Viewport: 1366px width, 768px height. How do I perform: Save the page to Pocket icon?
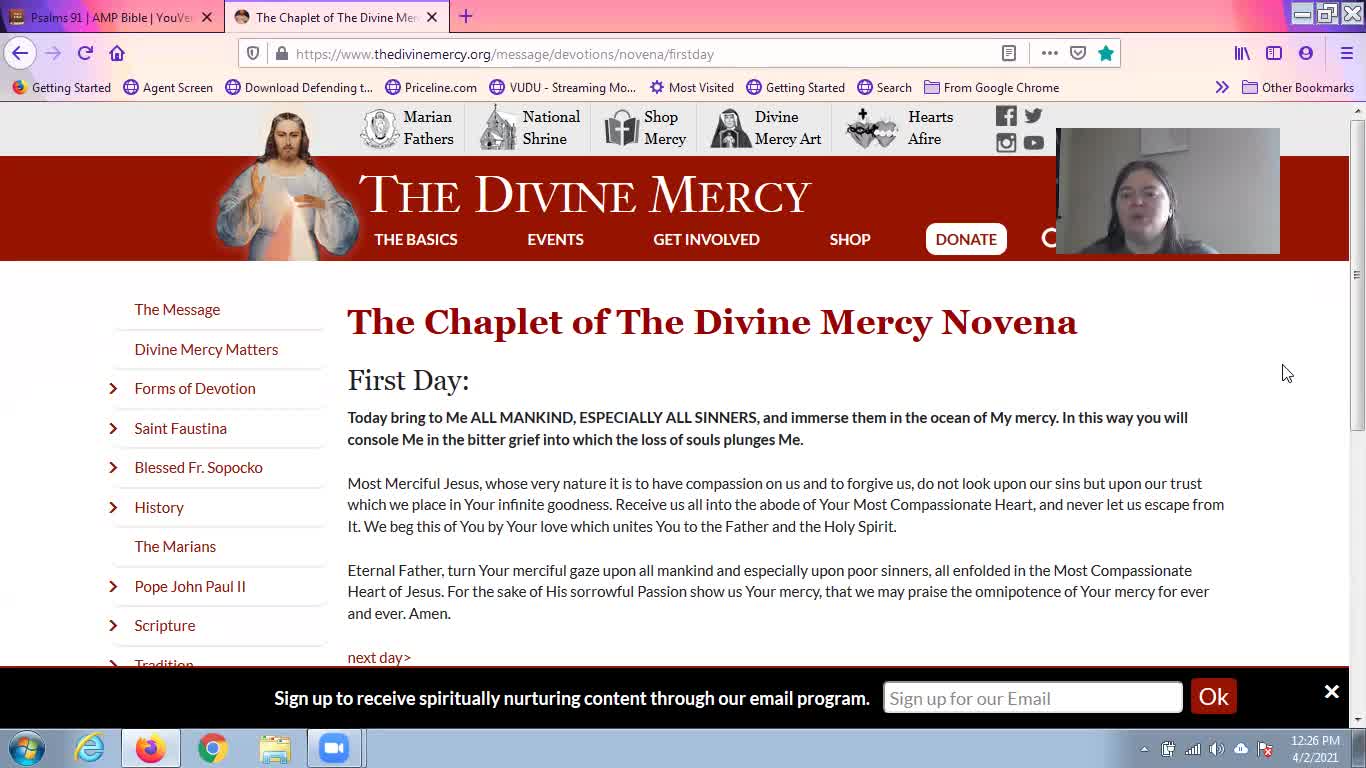1078,53
